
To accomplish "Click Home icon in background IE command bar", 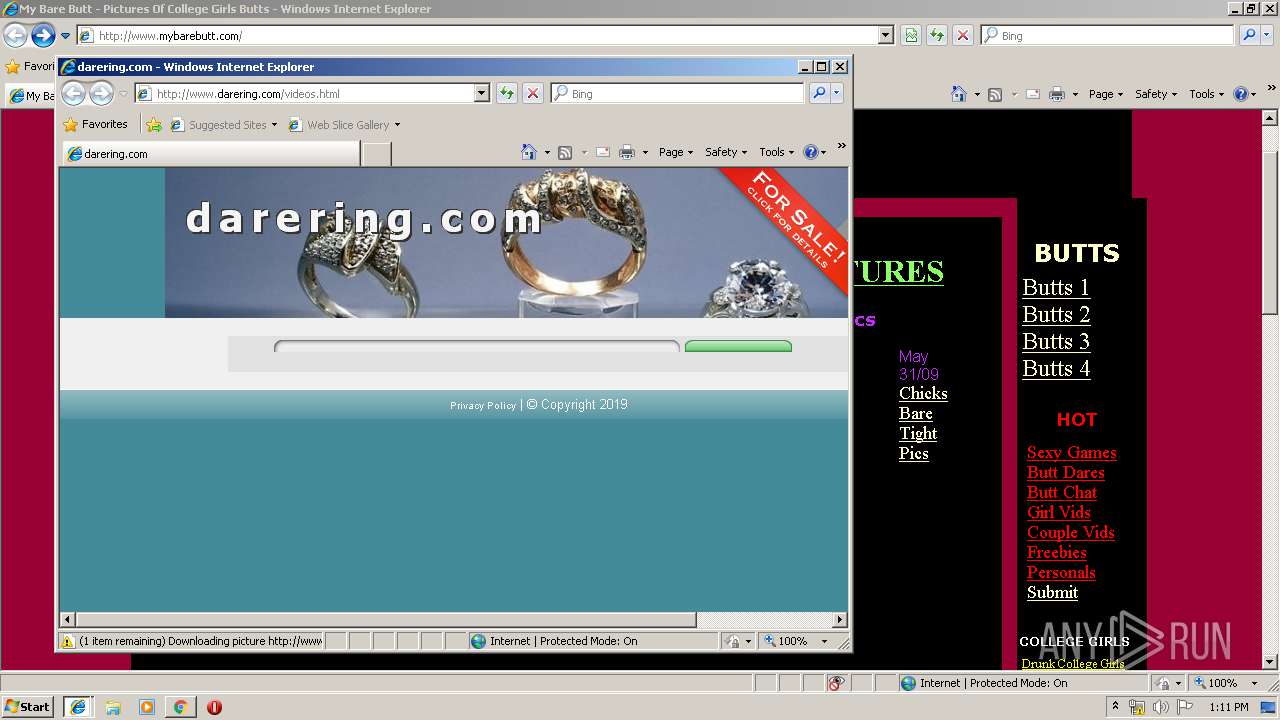I will (x=959, y=94).
